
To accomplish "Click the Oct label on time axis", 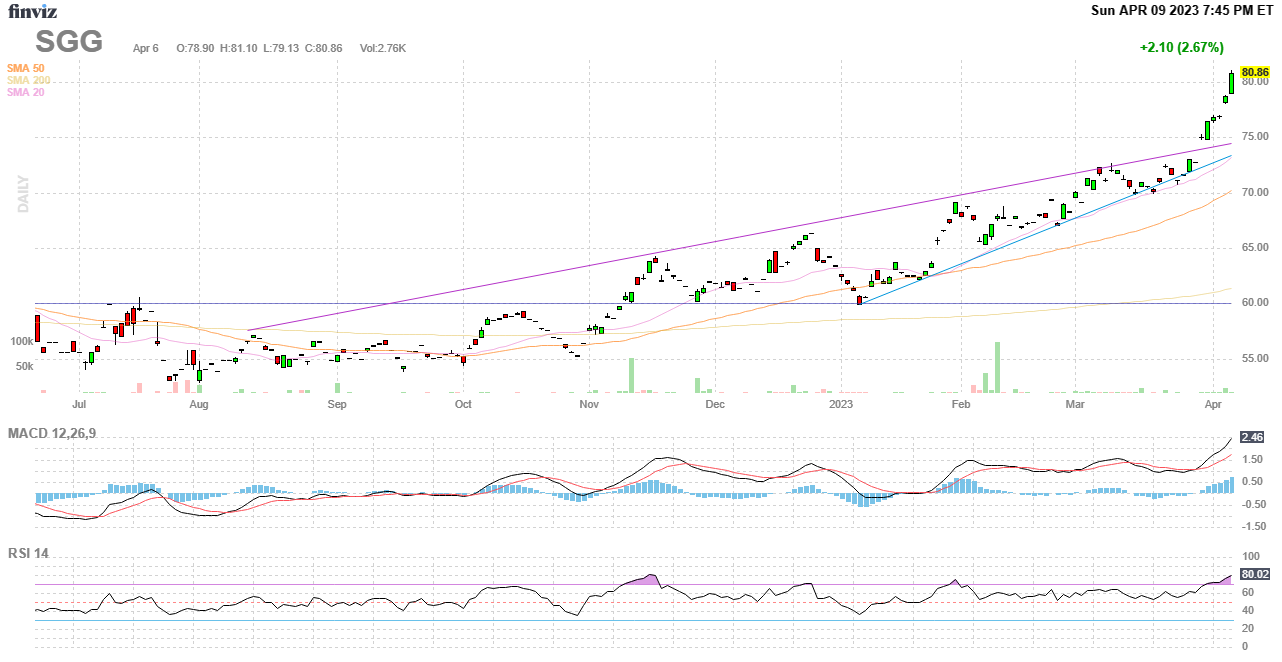I will [x=463, y=404].
